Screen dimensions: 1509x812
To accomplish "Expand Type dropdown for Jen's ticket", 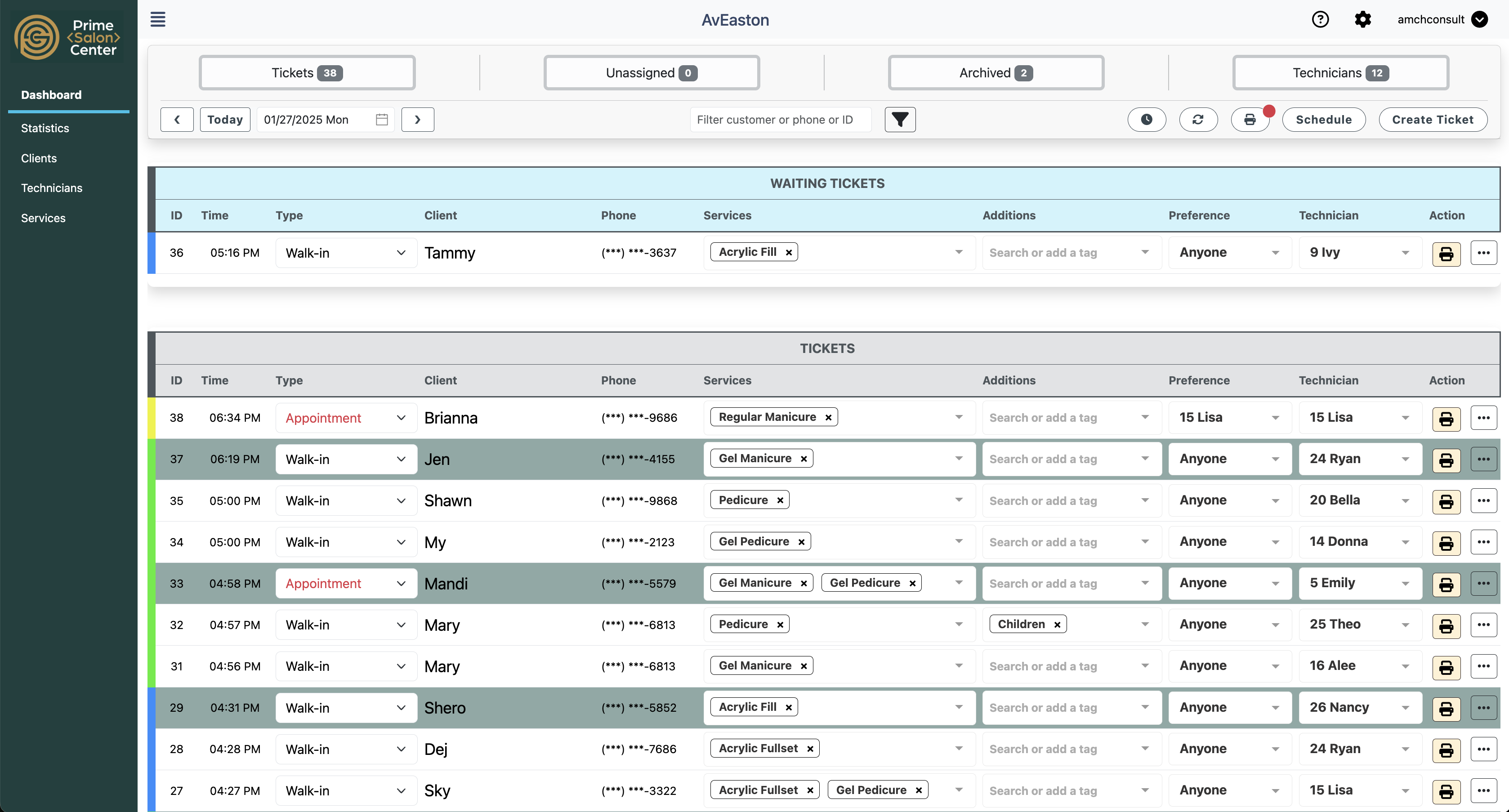I will tap(346, 460).
